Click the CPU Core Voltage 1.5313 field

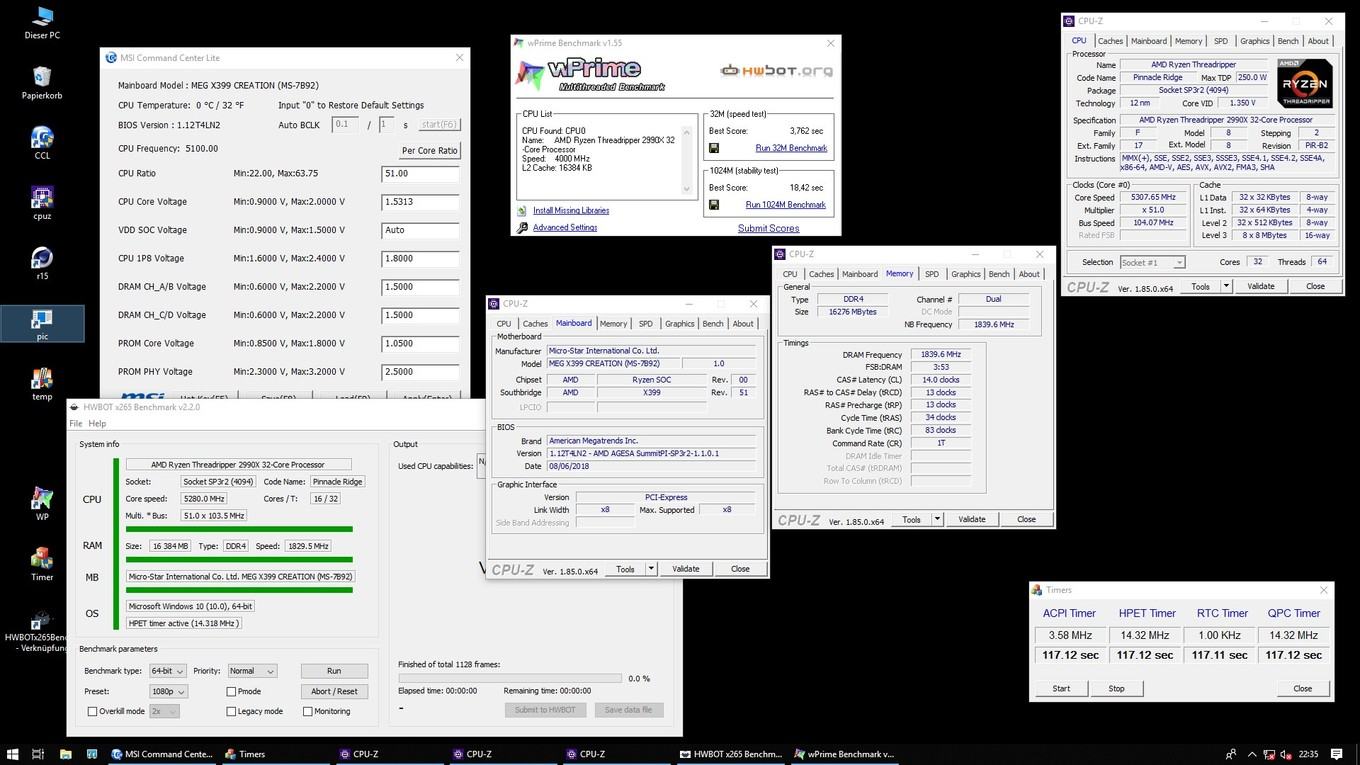[420, 201]
